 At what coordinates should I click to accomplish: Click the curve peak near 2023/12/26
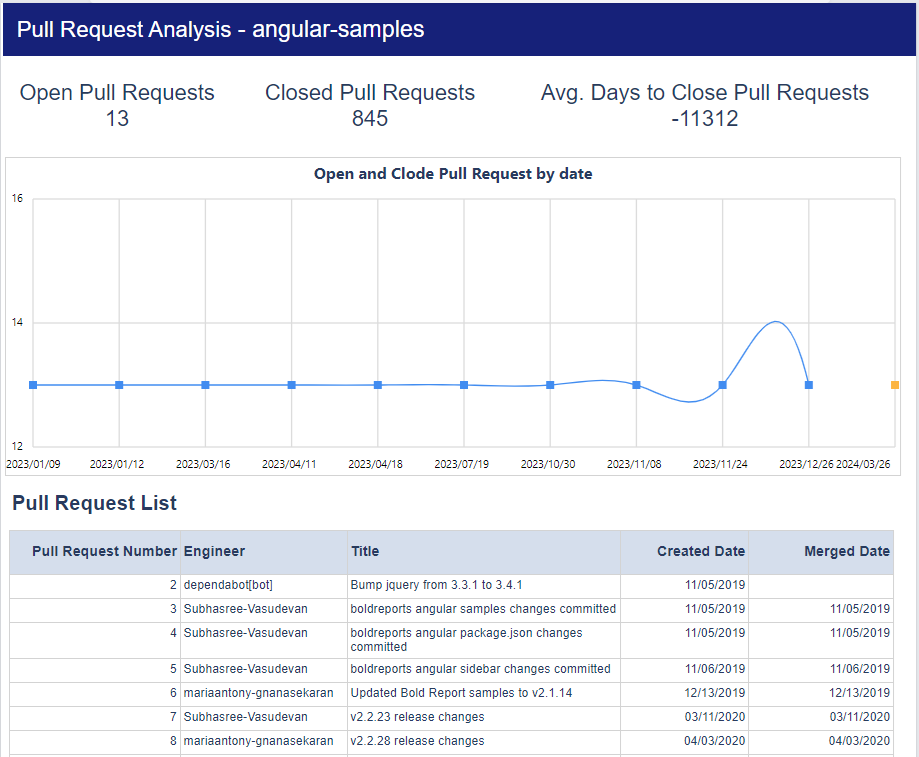(775, 322)
